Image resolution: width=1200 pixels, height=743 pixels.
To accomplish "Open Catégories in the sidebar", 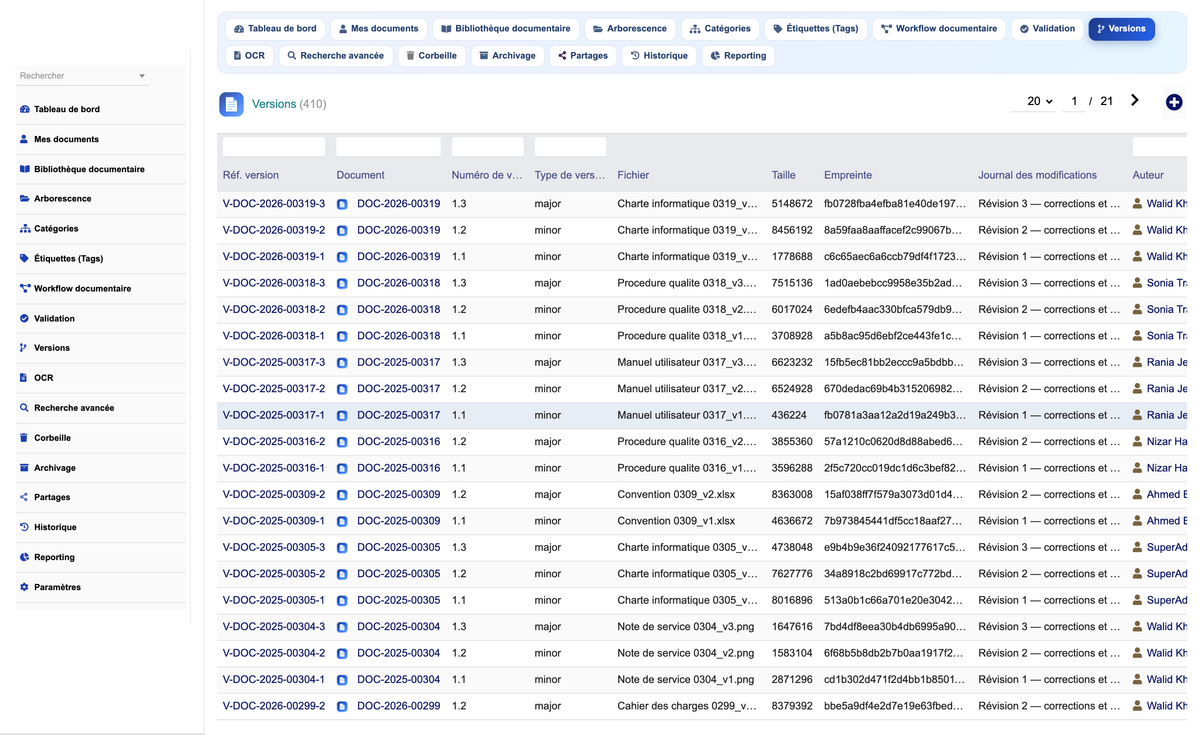I will [49, 229].
